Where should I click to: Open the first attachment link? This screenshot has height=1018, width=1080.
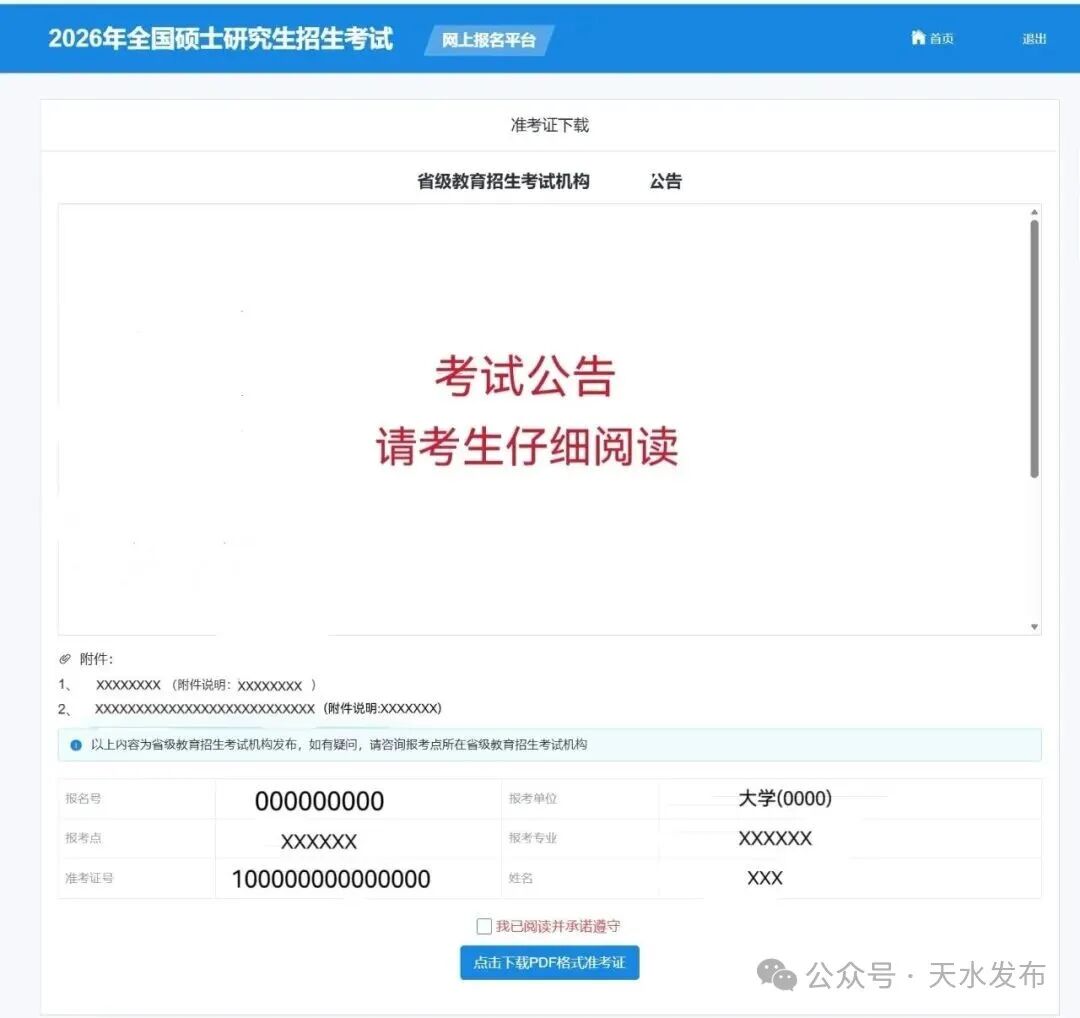(128, 685)
